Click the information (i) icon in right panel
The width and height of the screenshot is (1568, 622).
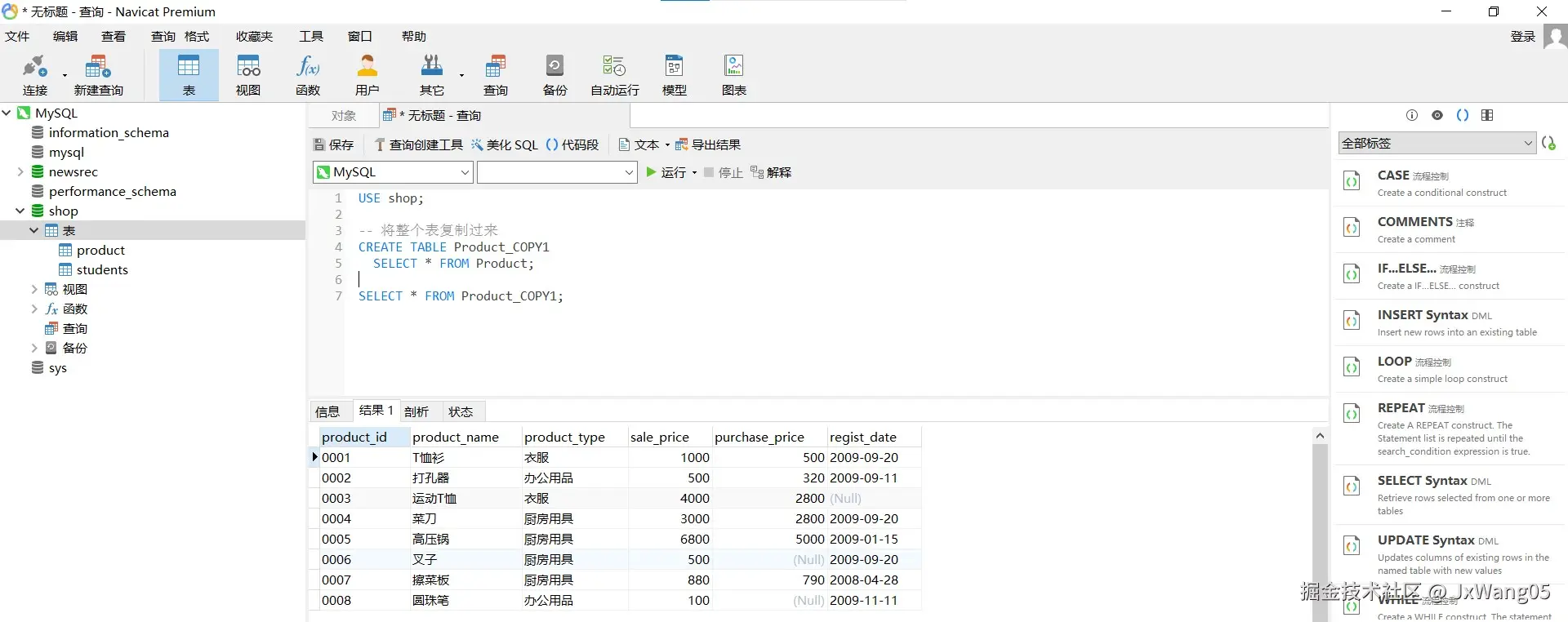[1412, 115]
